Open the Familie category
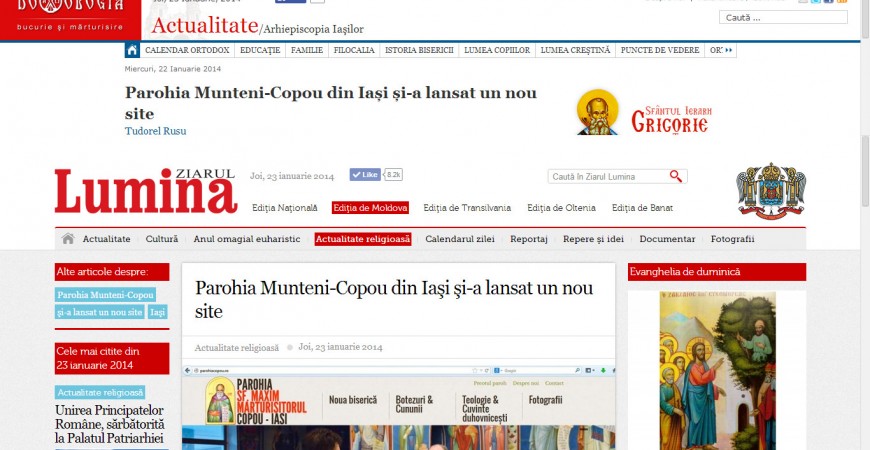Screen dimensions: 870x450 pyautogui.click(x=307, y=50)
